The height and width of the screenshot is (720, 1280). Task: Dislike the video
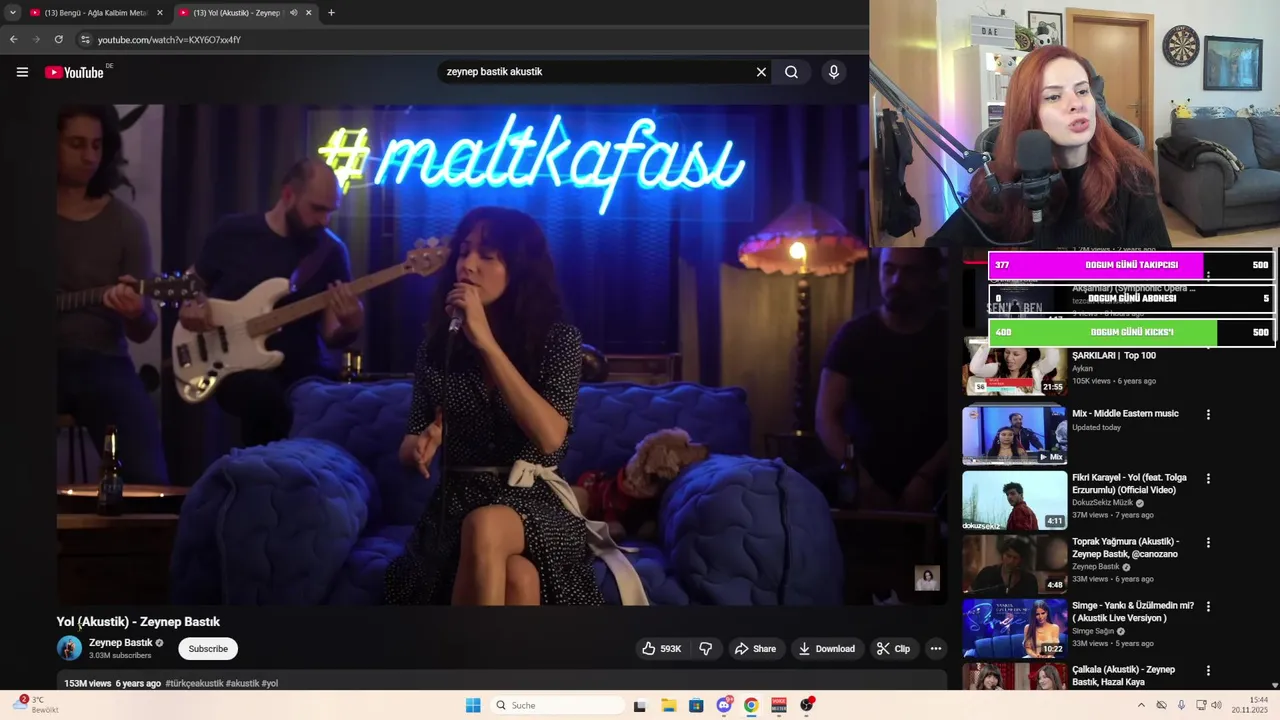705,649
